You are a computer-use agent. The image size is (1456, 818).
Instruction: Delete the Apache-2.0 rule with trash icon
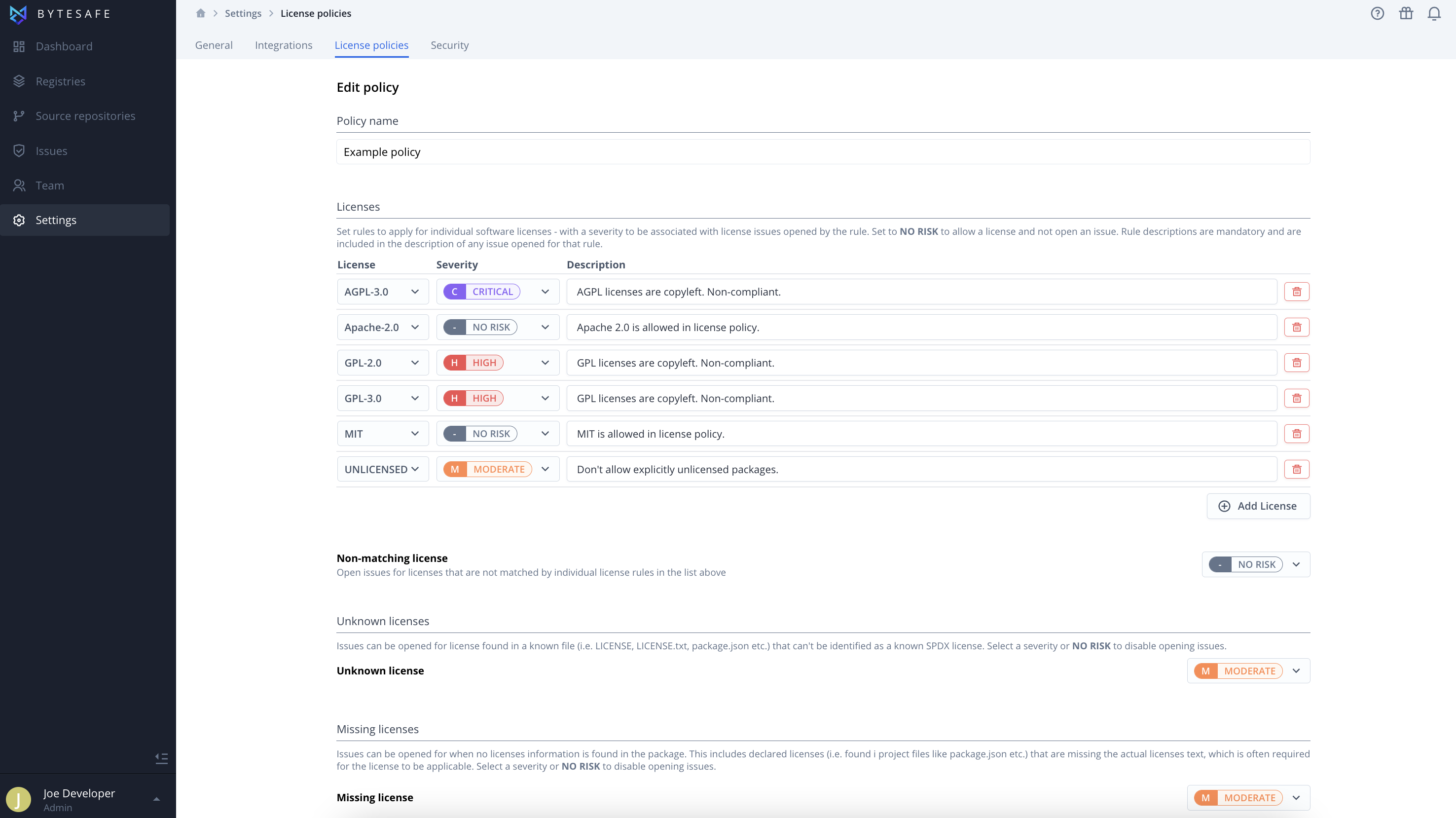1297,327
